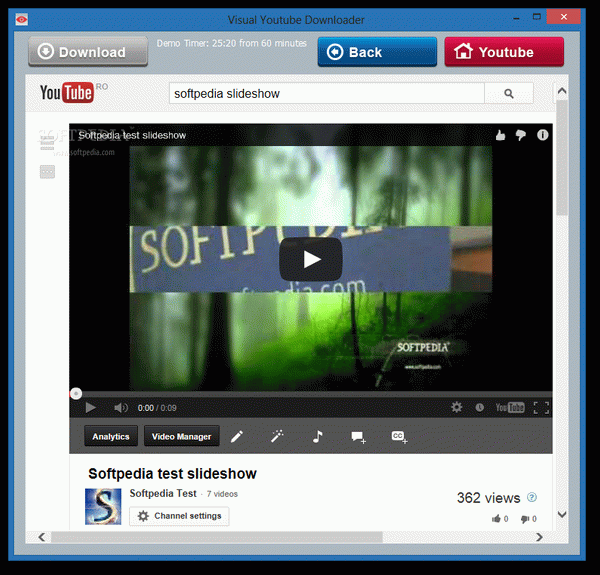Click the play button in the player control bar
600x575 pixels.
(90, 408)
